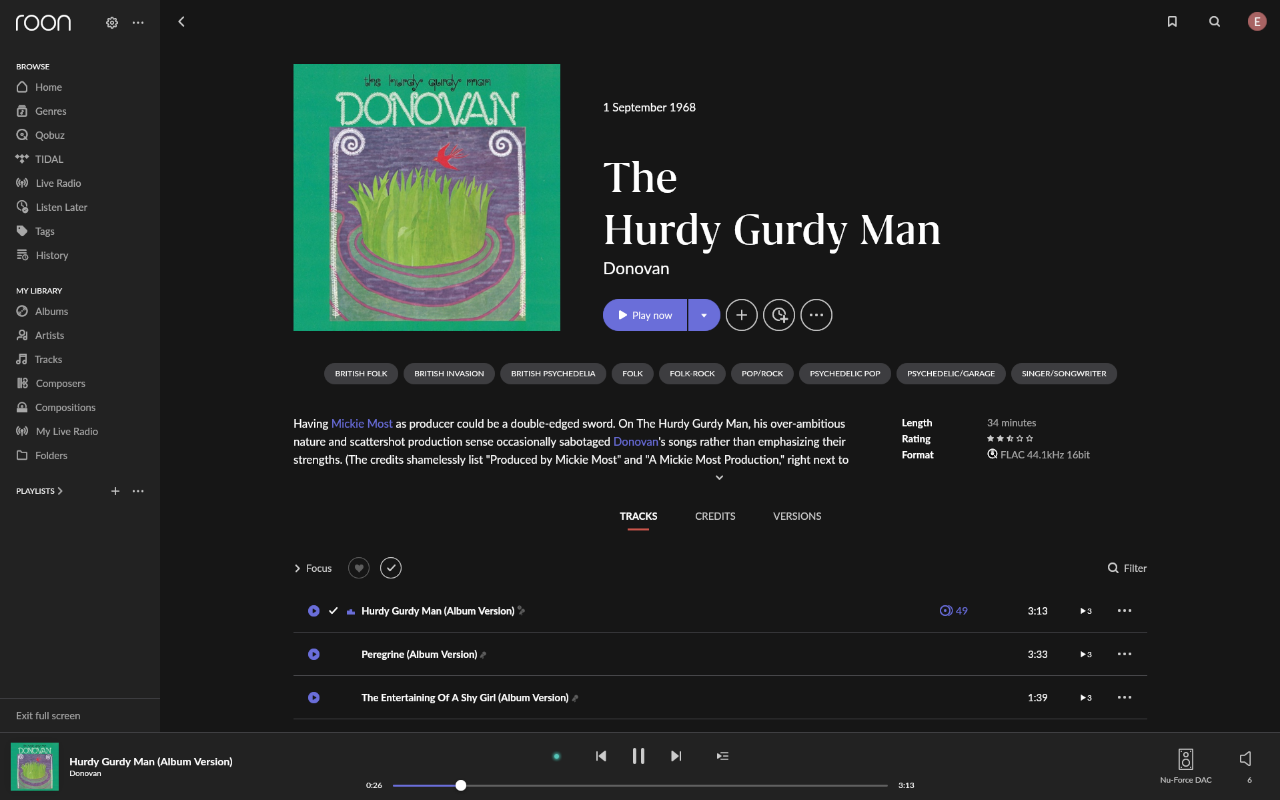Click the signal path quality indicator
1280x800 pixels.
[557, 756]
